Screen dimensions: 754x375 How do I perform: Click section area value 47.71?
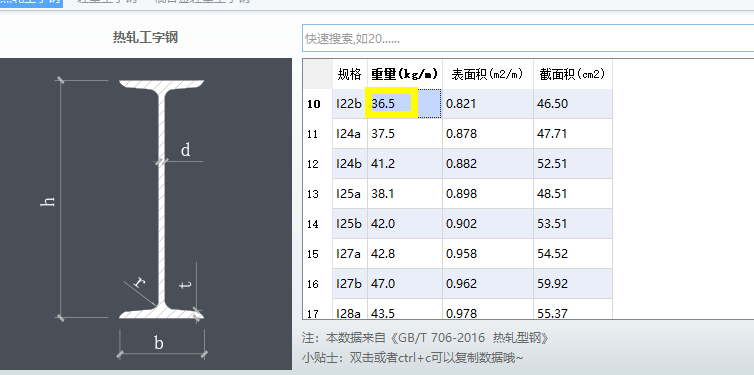(573, 134)
